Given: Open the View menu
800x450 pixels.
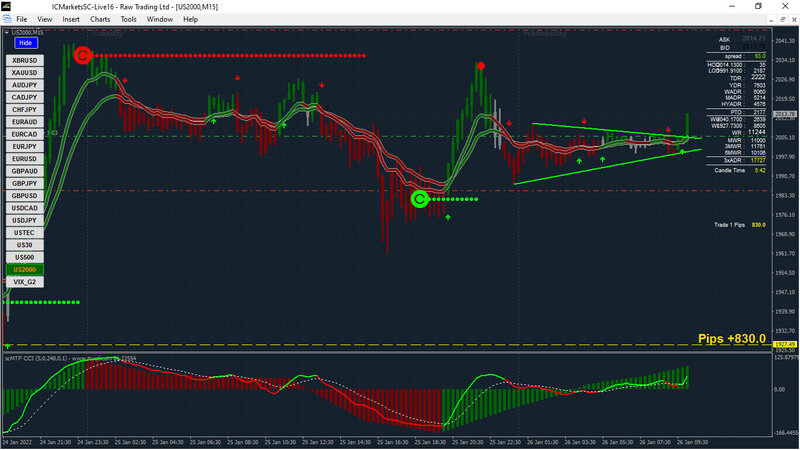Looking at the screenshot, I should tap(44, 19).
